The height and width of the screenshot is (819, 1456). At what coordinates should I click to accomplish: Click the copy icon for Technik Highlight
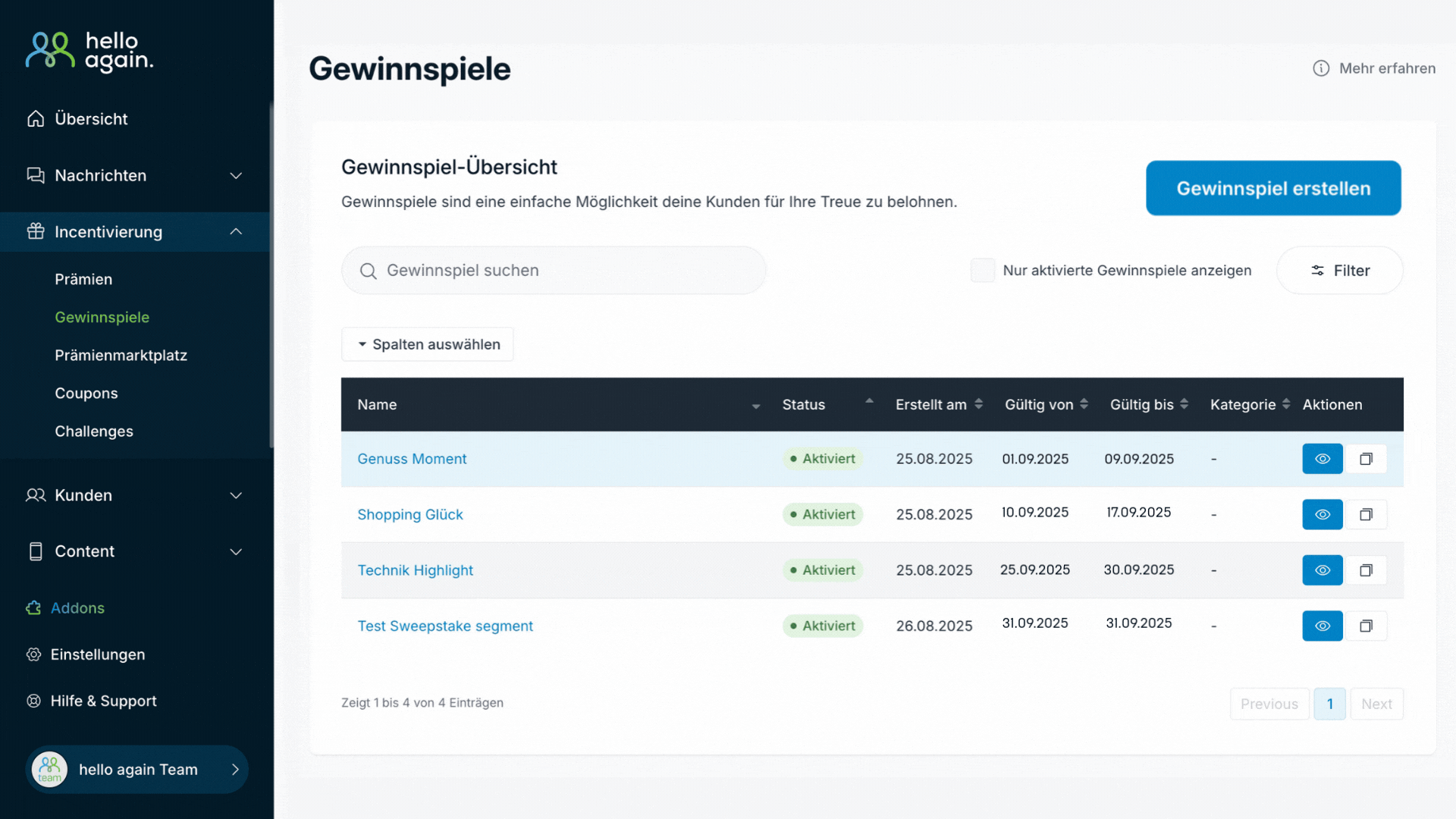(x=1366, y=570)
